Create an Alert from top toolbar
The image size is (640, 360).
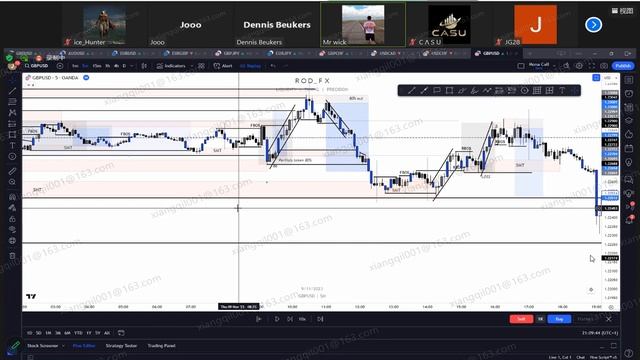pos(223,66)
